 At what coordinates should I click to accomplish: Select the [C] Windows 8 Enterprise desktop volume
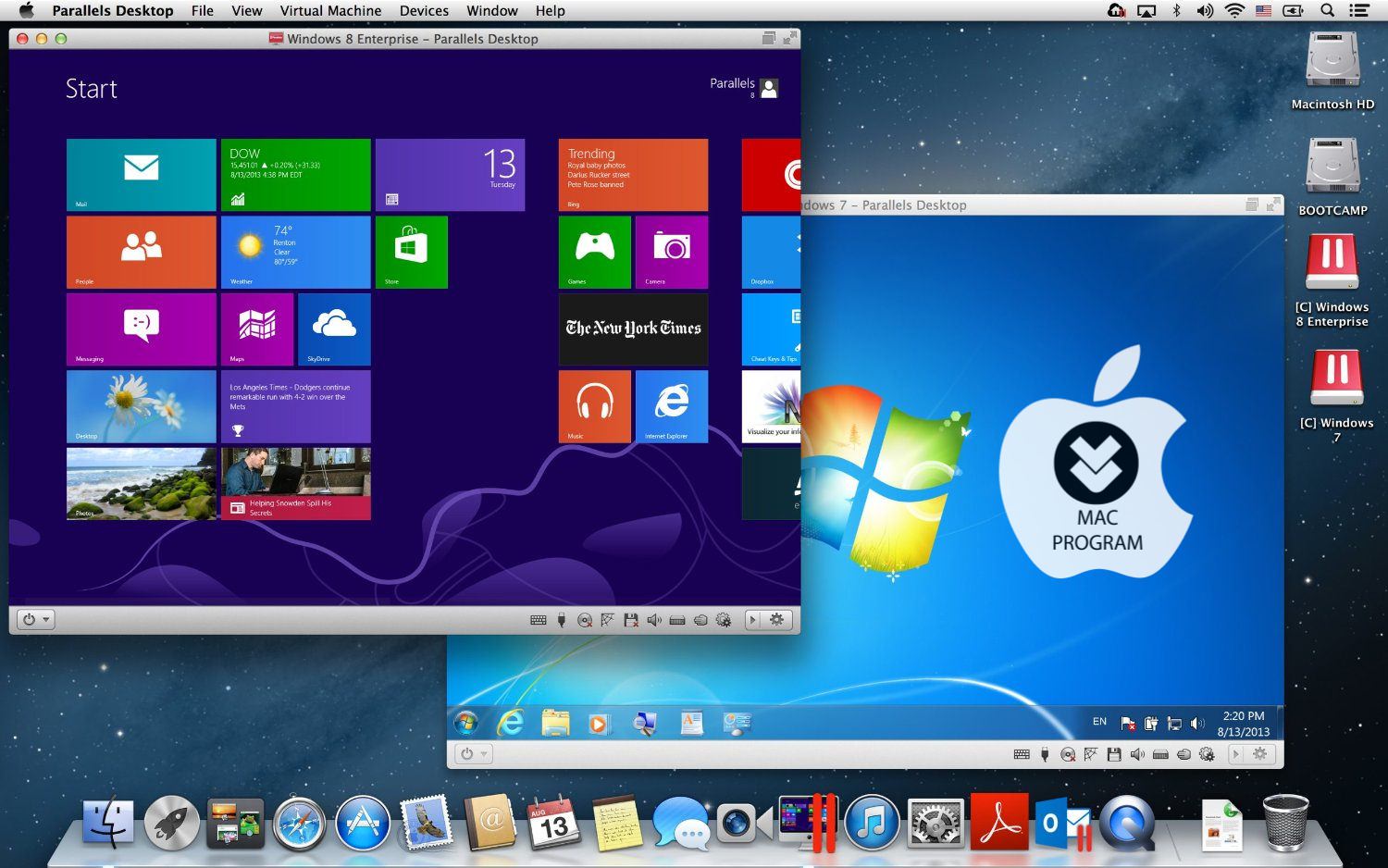point(1332,279)
